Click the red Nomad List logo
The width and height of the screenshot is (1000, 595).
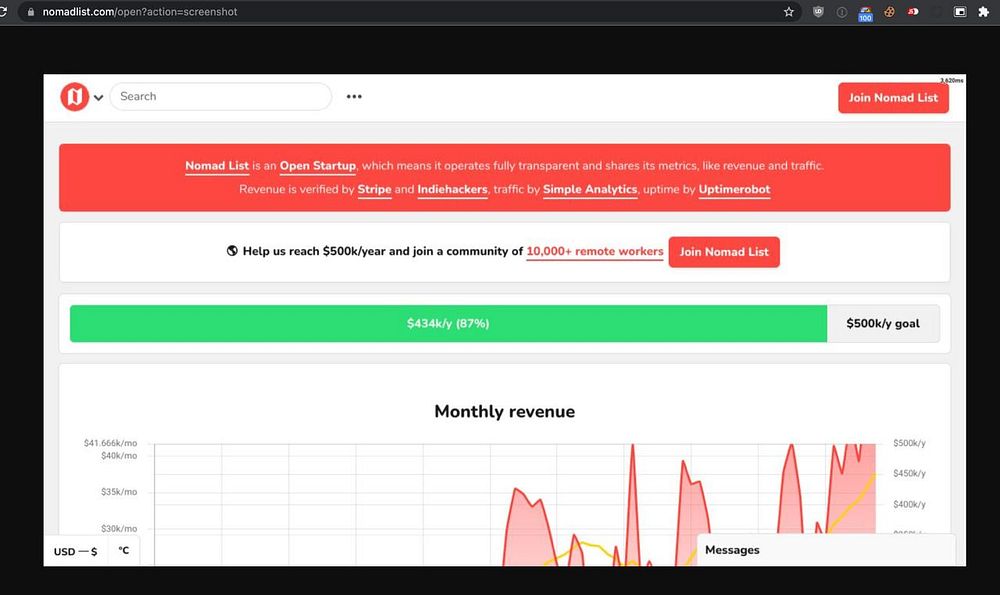click(75, 97)
